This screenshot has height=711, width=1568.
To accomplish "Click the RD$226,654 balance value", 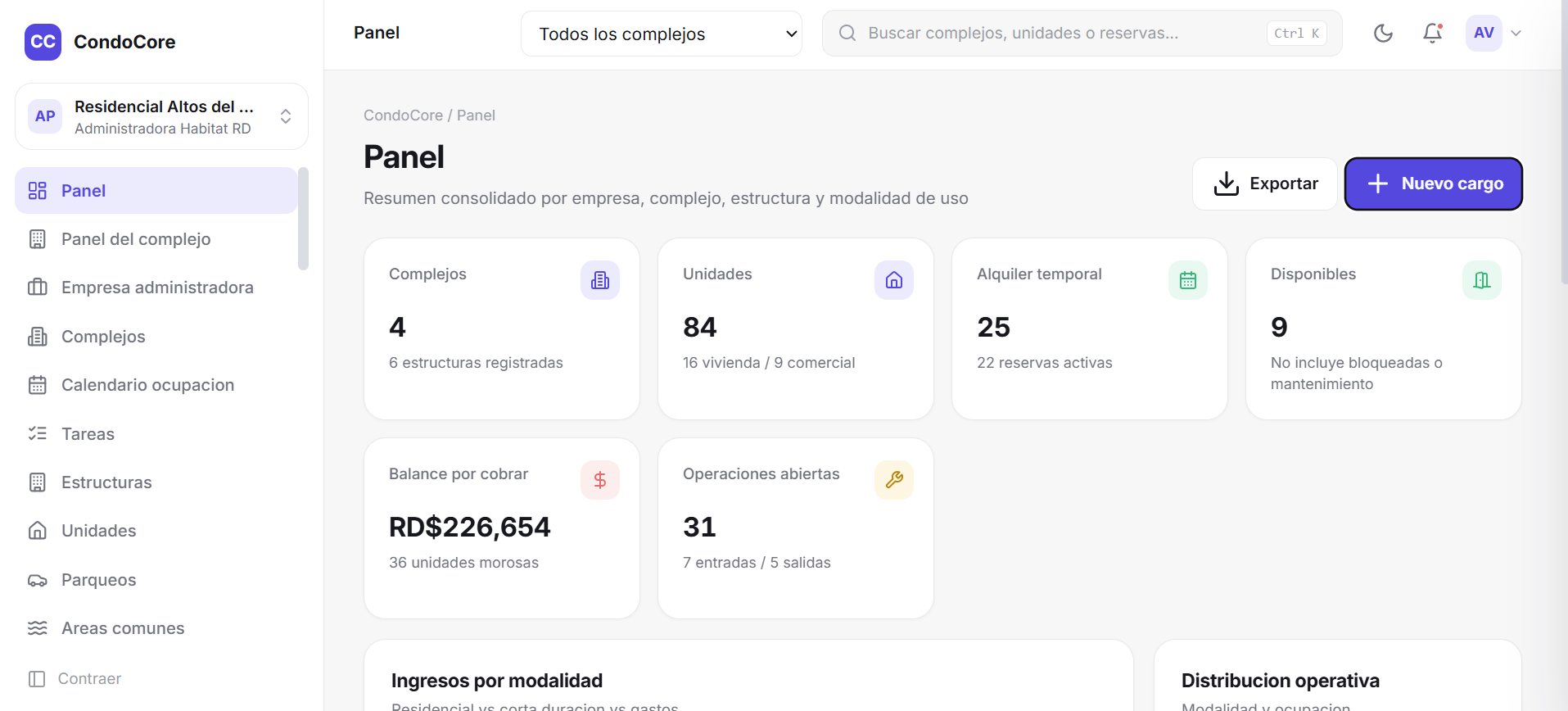I will pyautogui.click(x=470, y=527).
